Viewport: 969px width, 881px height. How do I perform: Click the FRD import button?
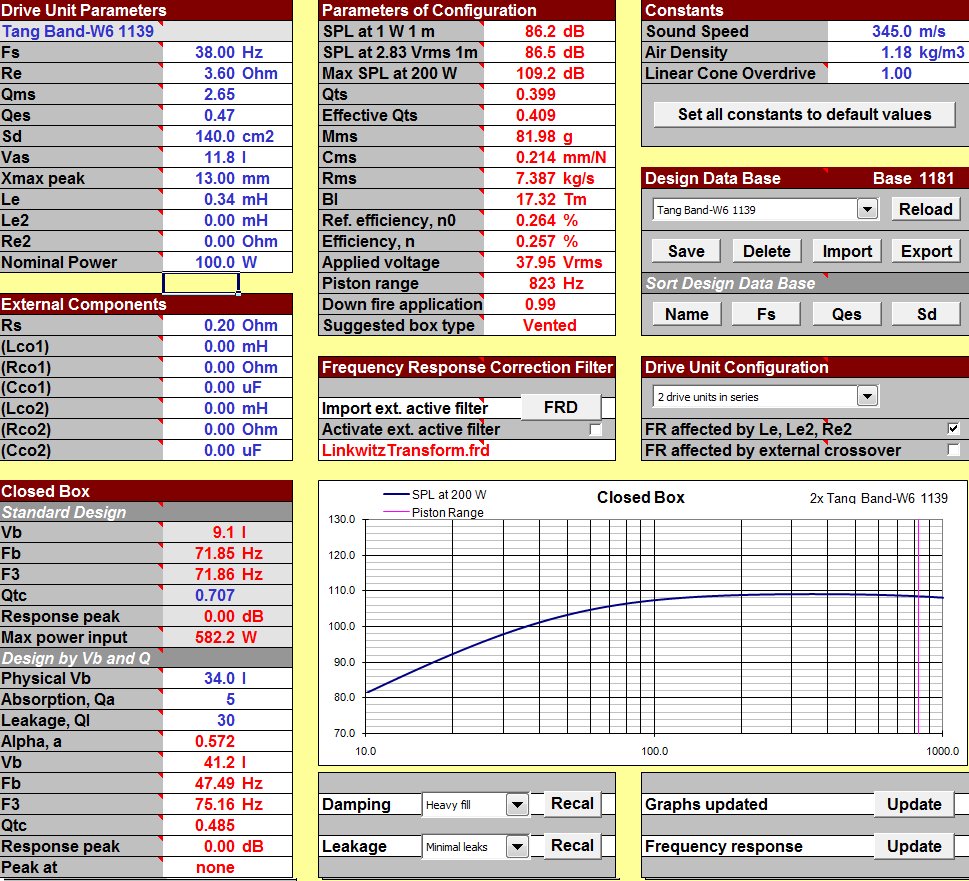coord(561,407)
